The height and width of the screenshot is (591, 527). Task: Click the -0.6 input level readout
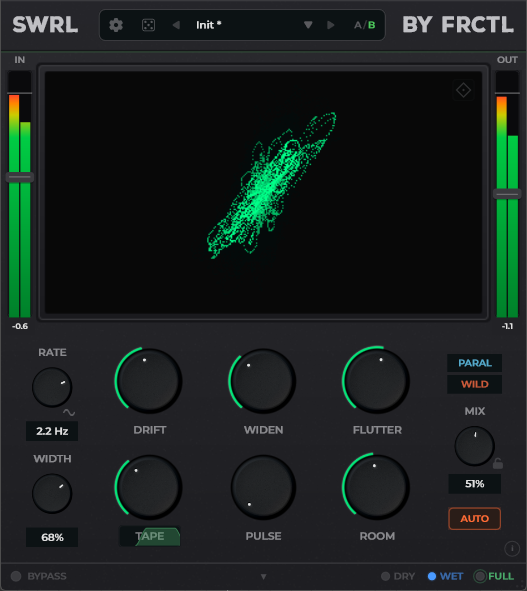click(x=20, y=326)
